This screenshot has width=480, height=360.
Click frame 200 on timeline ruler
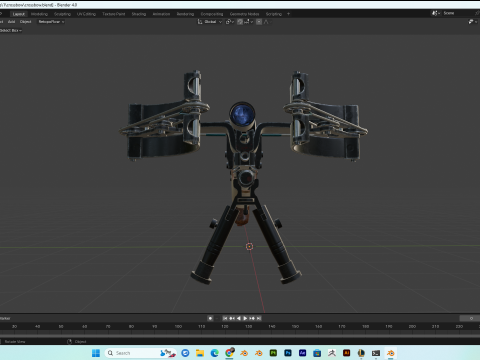pyautogui.click(x=412, y=326)
